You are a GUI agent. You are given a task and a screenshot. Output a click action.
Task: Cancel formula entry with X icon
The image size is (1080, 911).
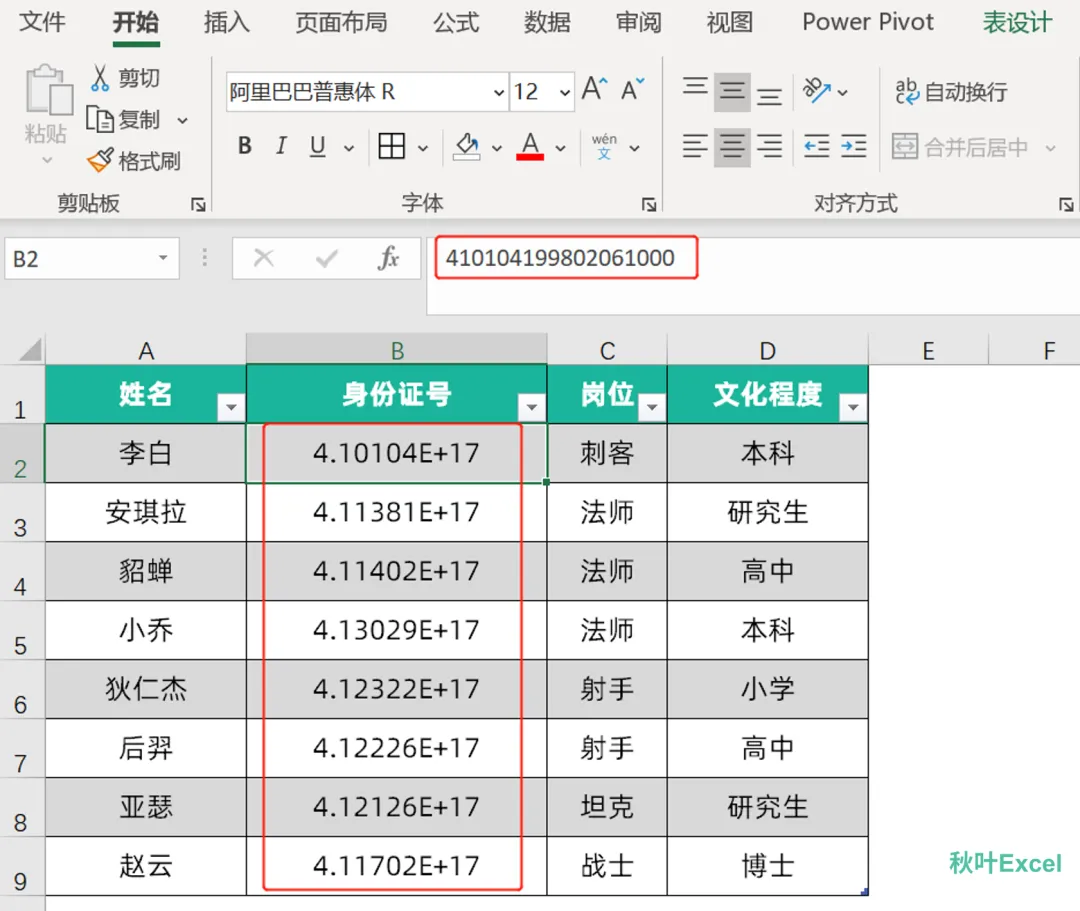point(264,258)
